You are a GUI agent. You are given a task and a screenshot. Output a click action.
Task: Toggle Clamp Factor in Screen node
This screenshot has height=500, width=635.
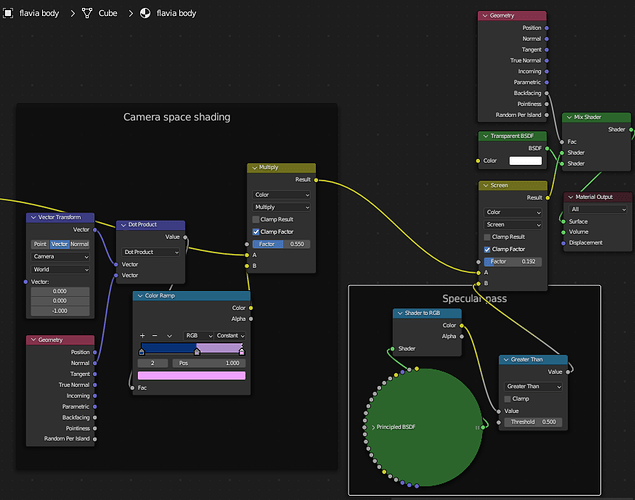[487, 249]
